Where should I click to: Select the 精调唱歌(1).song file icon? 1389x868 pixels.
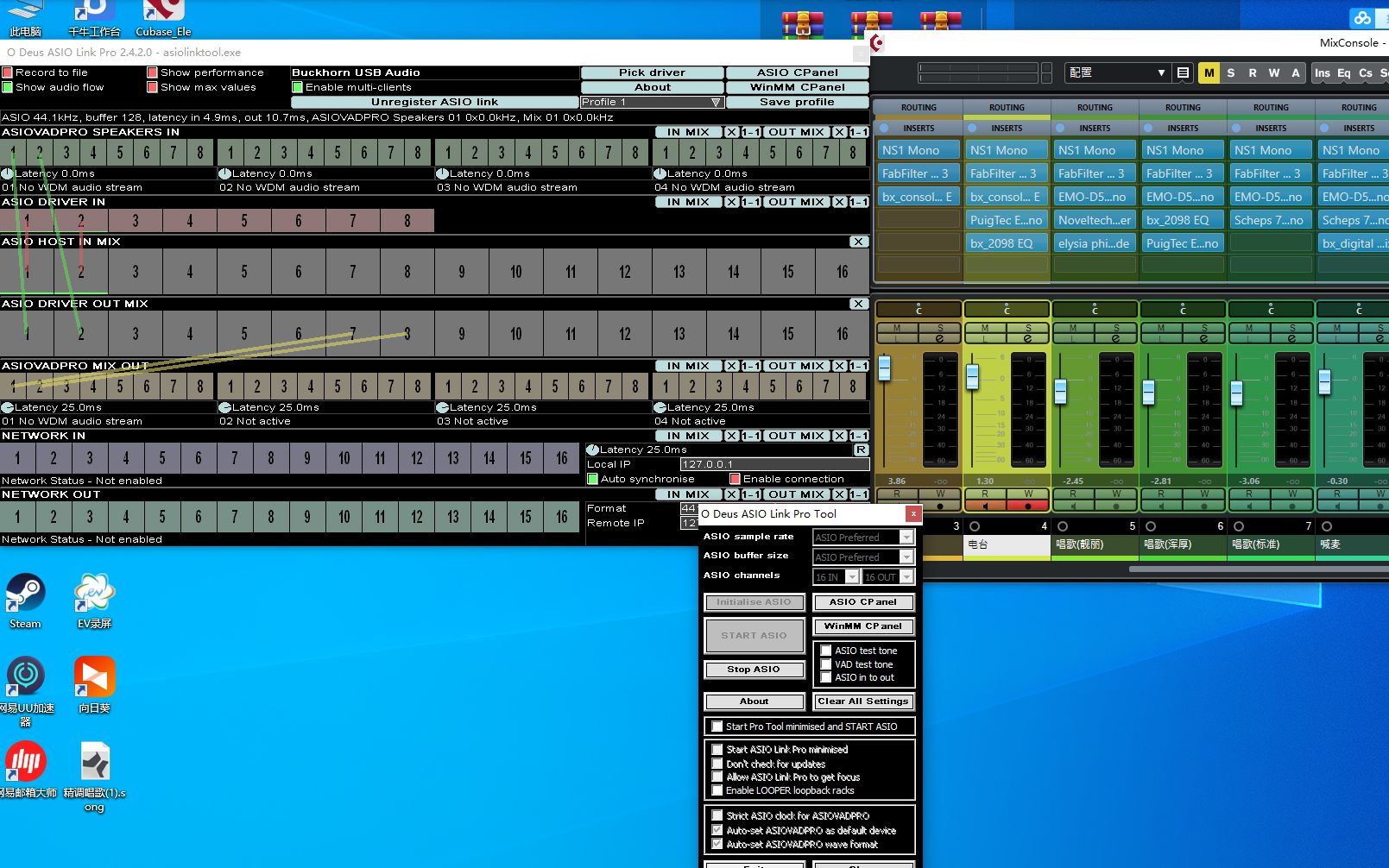click(x=94, y=775)
